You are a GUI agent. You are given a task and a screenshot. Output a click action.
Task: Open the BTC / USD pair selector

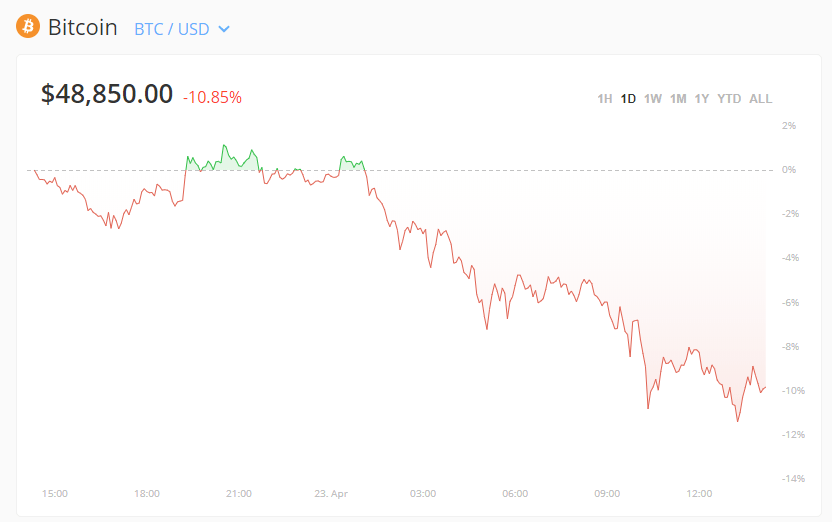[x=172, y=29]
